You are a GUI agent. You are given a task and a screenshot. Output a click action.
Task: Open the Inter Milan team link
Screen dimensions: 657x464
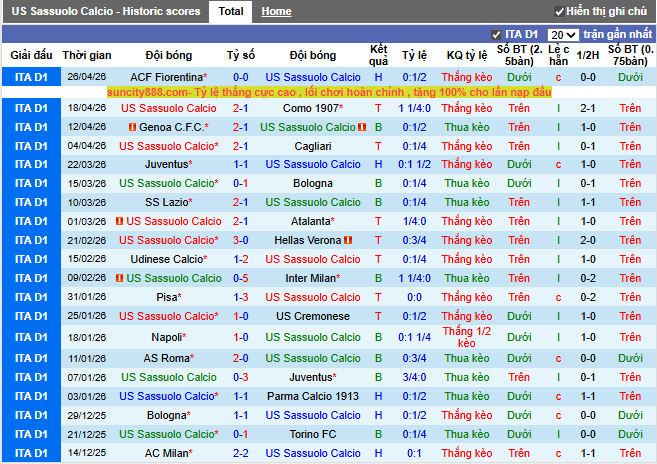click(x=310, y=278)
